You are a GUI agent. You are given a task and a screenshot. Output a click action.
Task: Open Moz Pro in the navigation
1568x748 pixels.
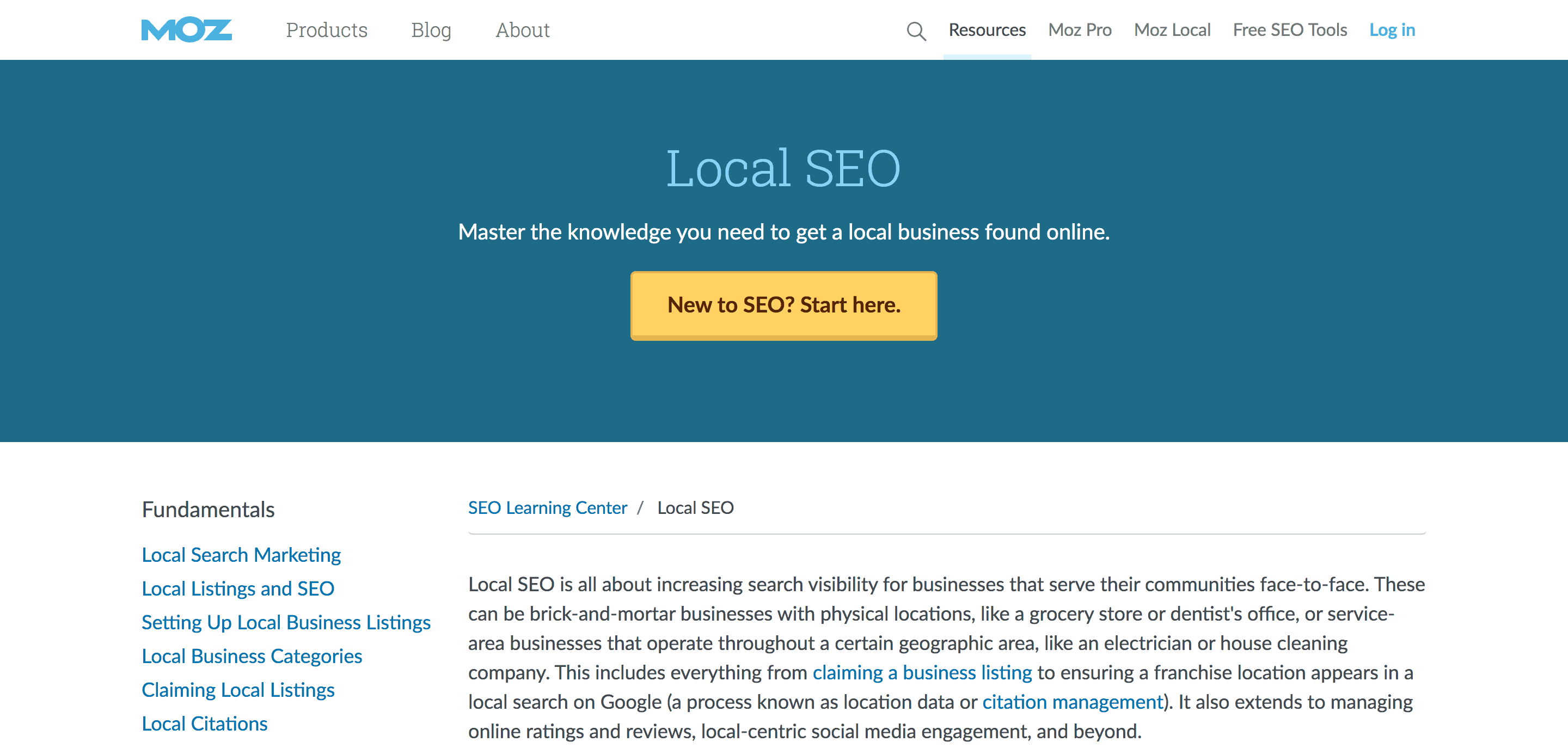(x=1079, y=30)
